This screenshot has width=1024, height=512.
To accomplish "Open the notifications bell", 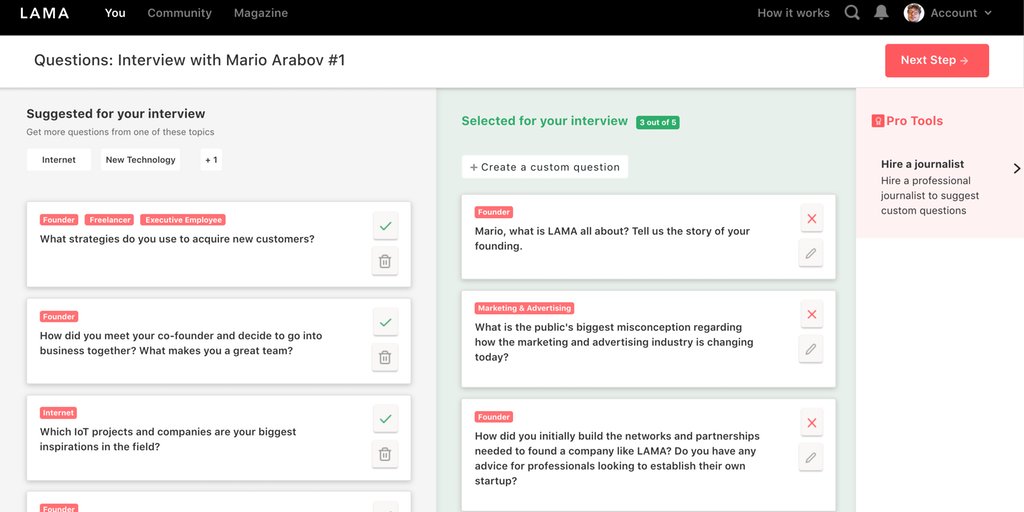I will [881, 12].
